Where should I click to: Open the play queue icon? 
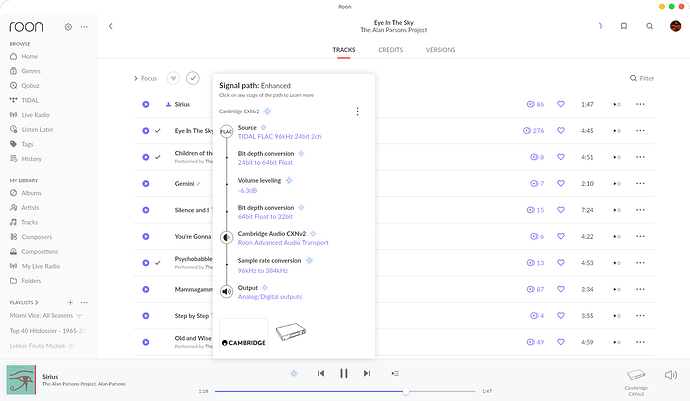click(395, 373)
